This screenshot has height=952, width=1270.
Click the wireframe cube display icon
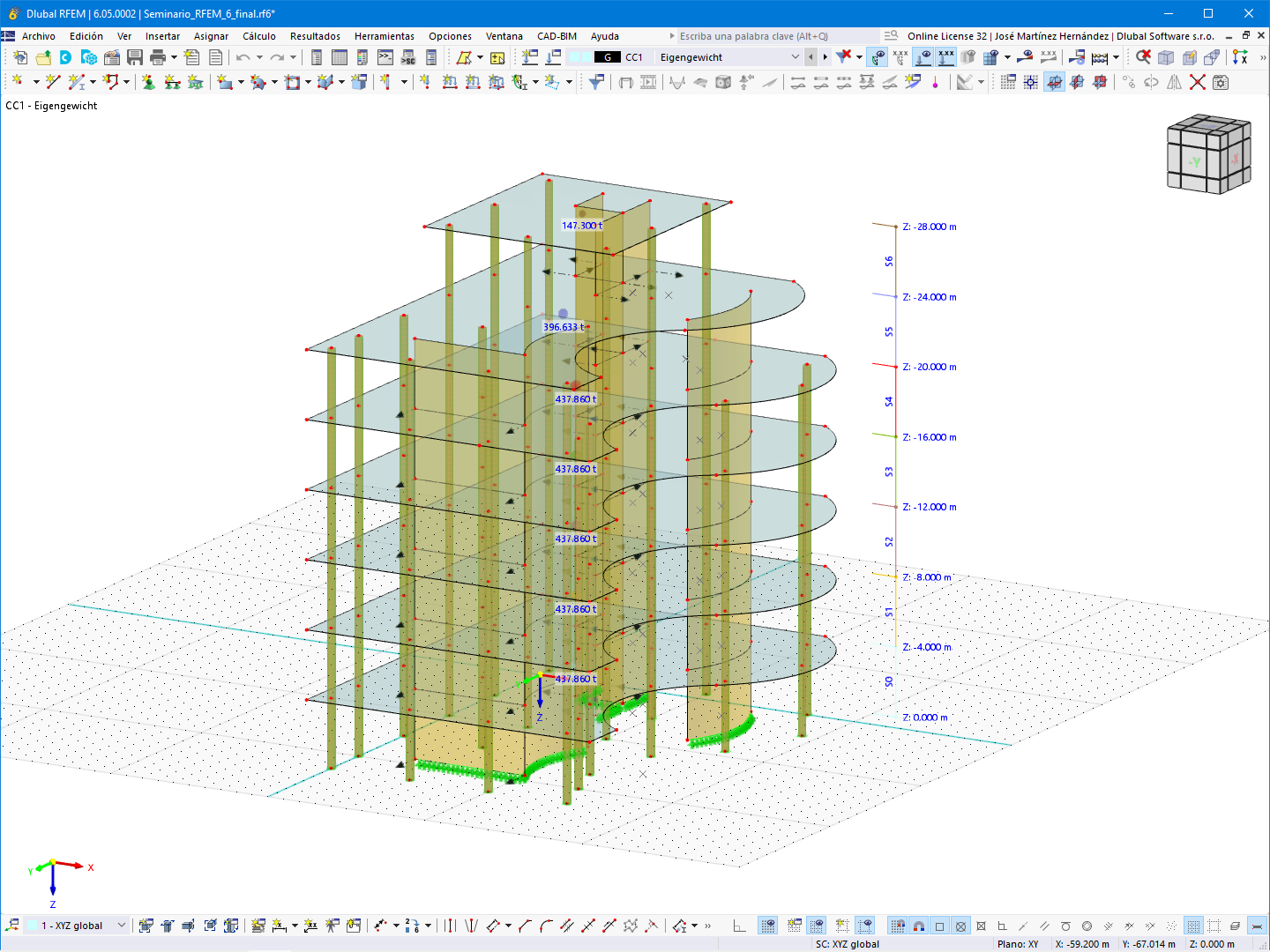click(1166, 57)
